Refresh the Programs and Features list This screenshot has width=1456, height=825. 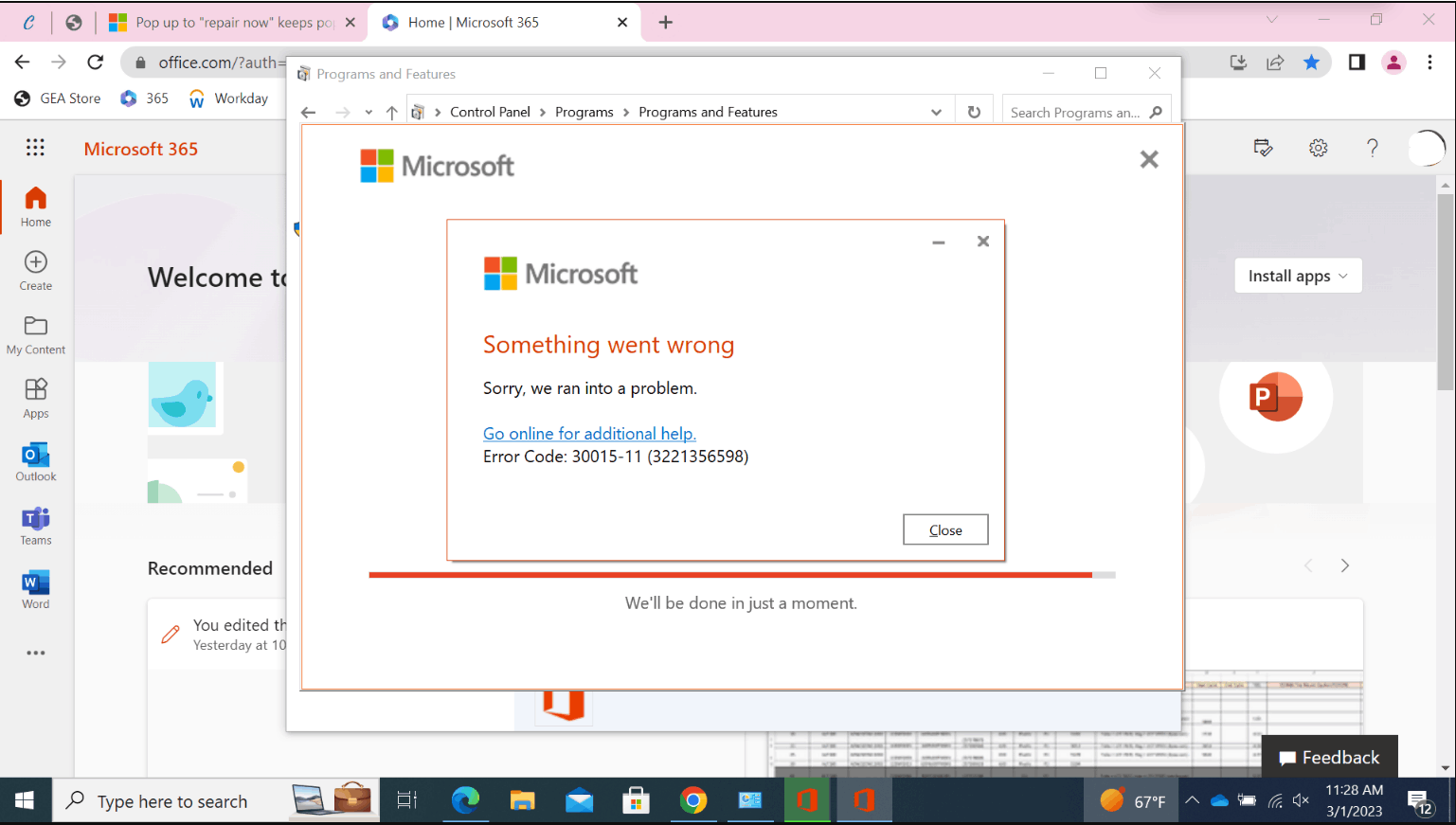pyautogui.click(x=974, y=112)
